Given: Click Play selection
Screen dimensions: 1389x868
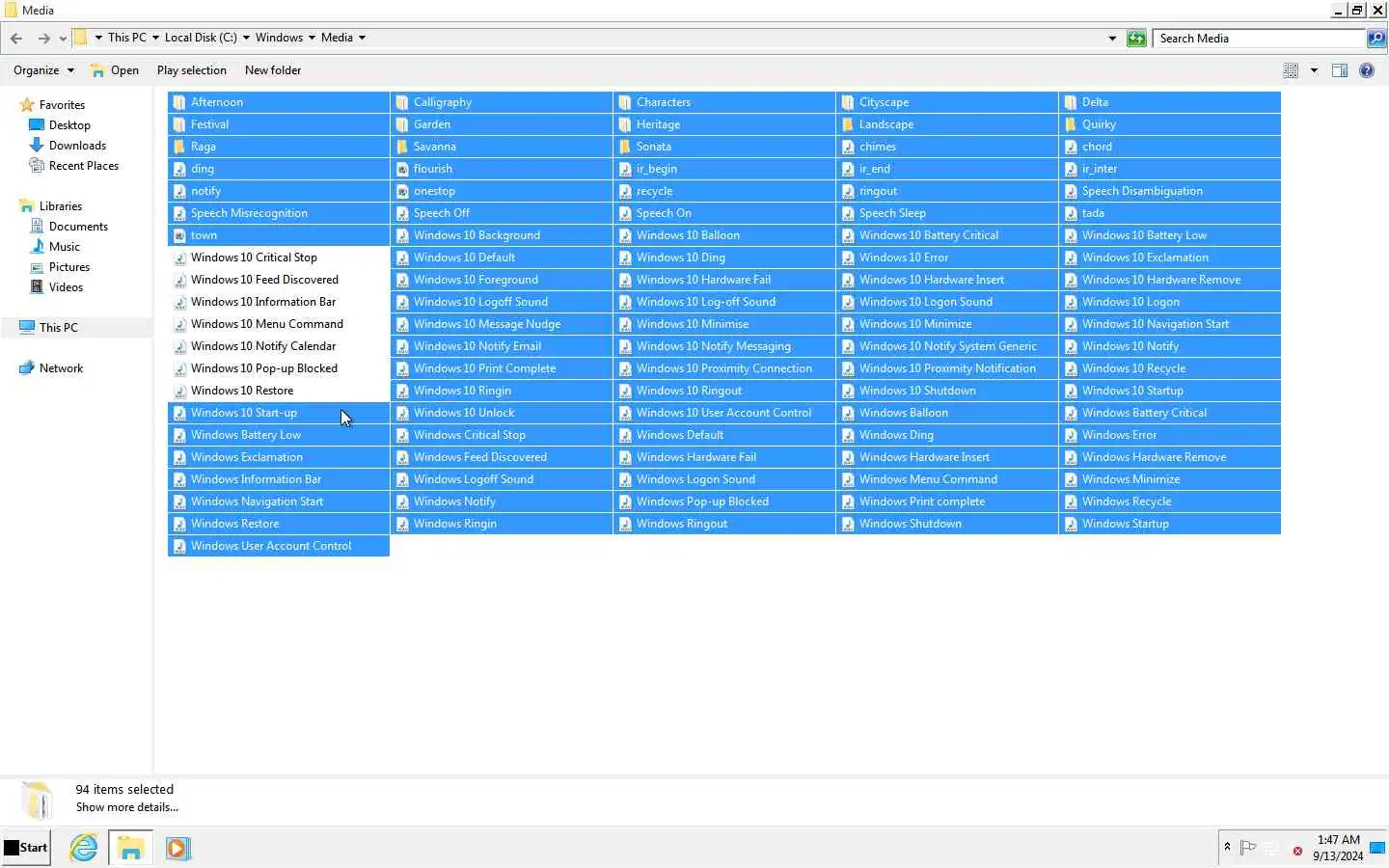Looking at the screenshot, I should [192, 70].
